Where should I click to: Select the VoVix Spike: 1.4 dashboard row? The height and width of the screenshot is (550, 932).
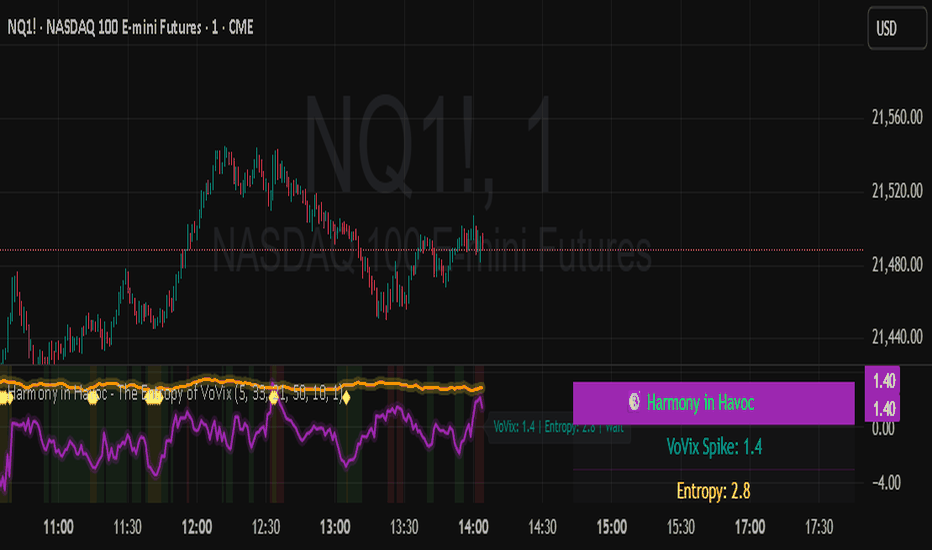(x=713, y=447)
